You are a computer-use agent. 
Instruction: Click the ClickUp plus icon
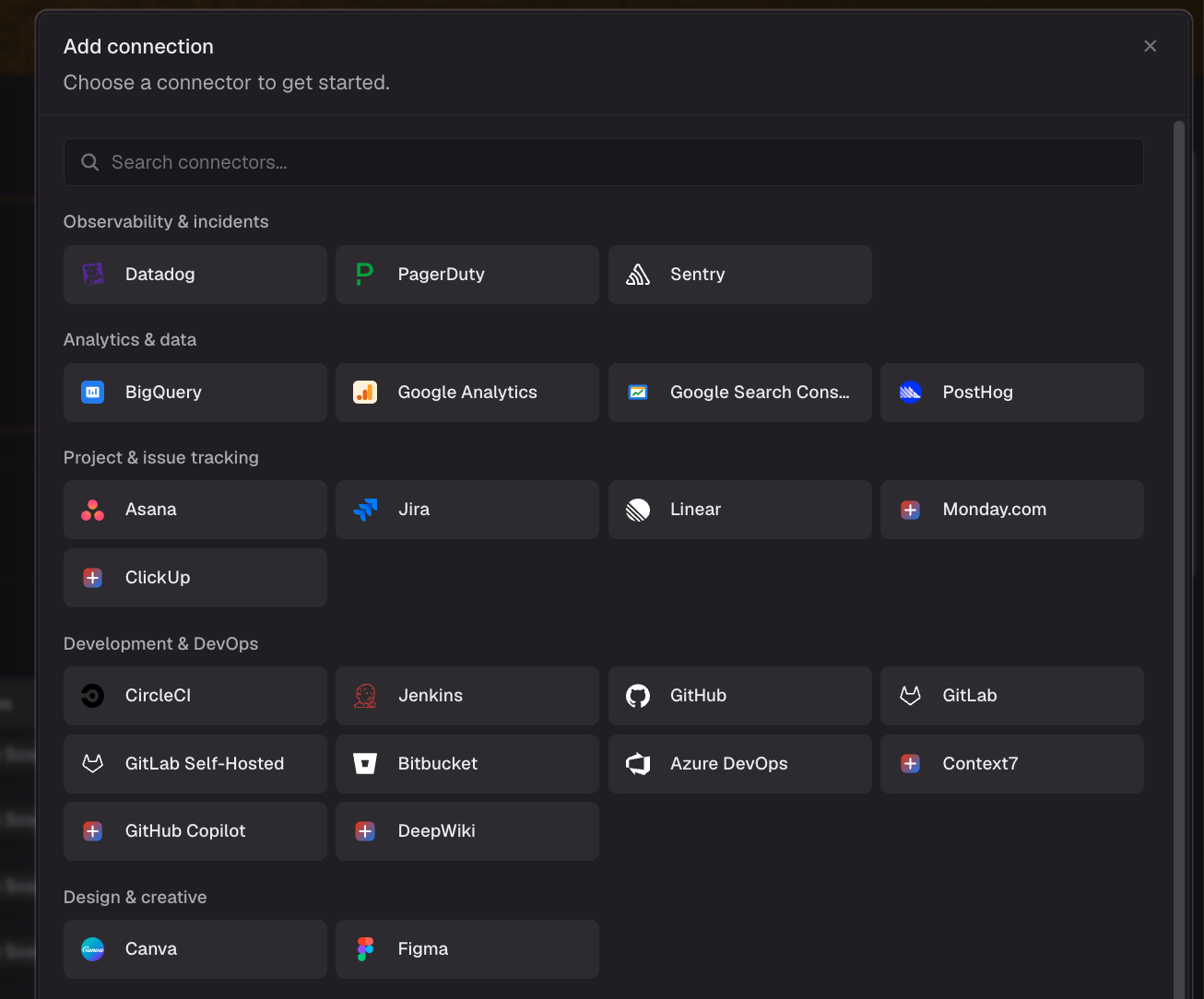[x=93, y=578]
